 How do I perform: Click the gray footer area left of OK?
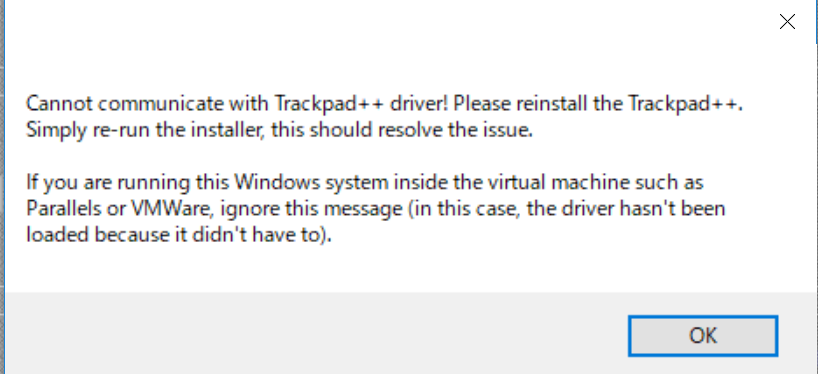pos(313,334)
